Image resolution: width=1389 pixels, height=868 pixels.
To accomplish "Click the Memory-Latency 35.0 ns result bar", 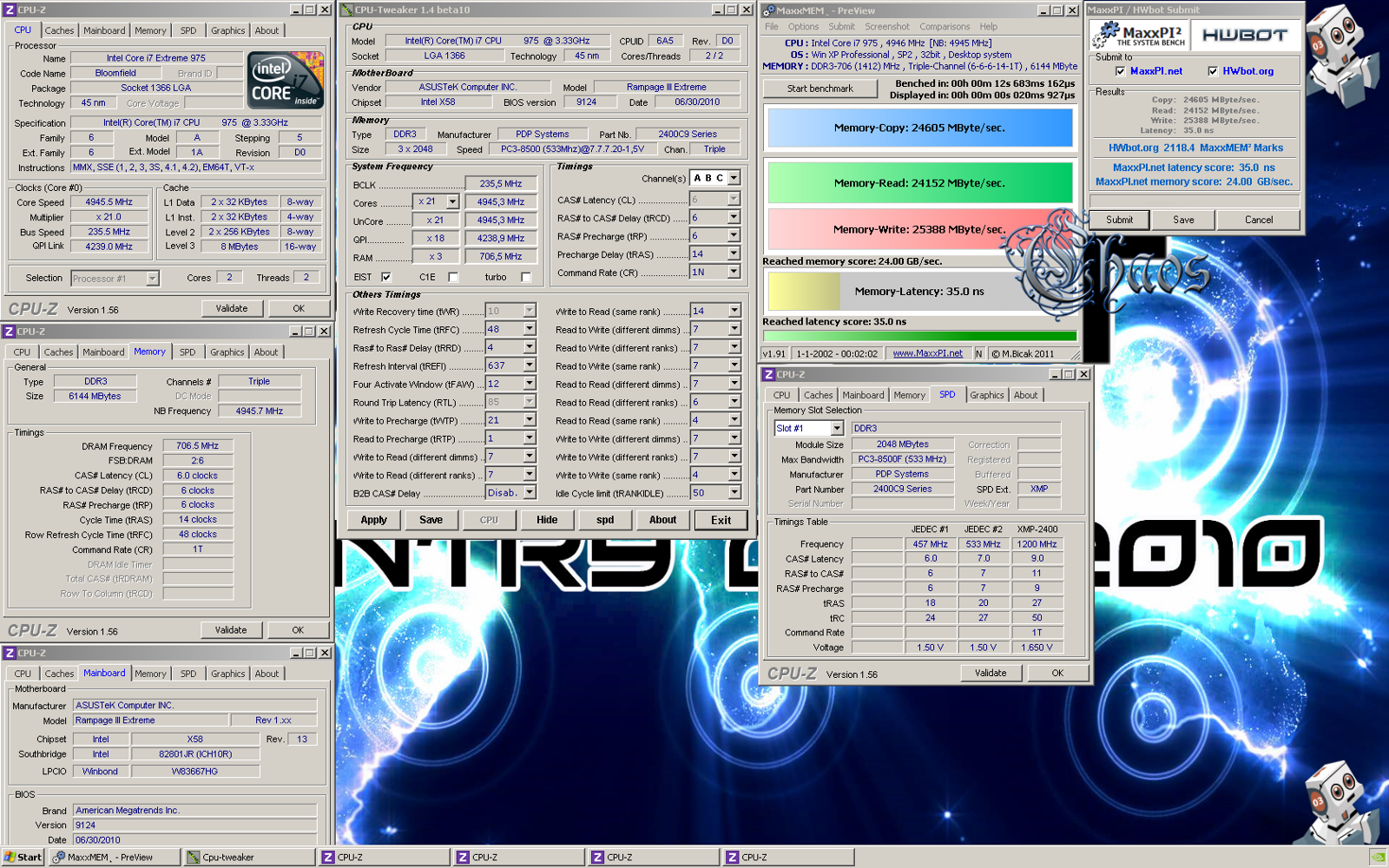I will pyautogui.click(x=919, y=291).
